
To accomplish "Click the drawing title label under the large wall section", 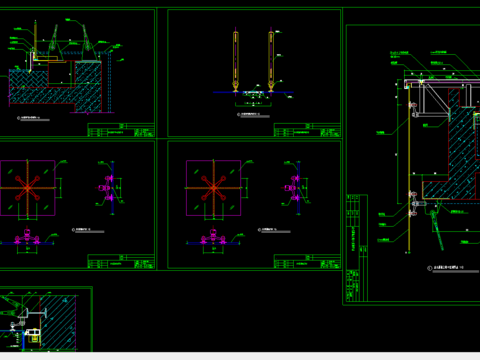I will pyautogui.click(x=447, y=268).
